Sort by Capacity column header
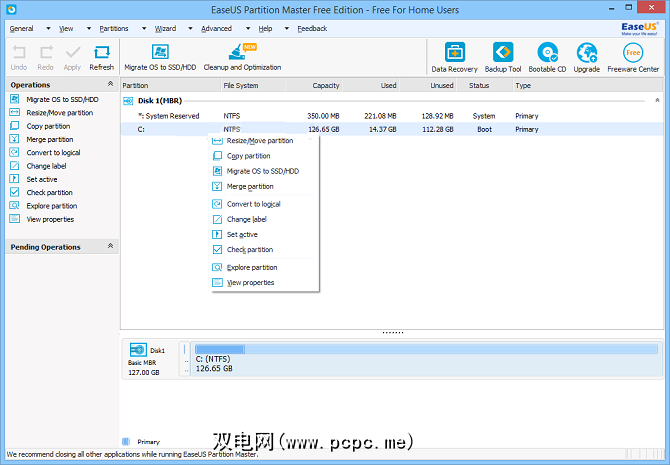The height and width of the screenshot is (465, 670). [x=314, y=85]
